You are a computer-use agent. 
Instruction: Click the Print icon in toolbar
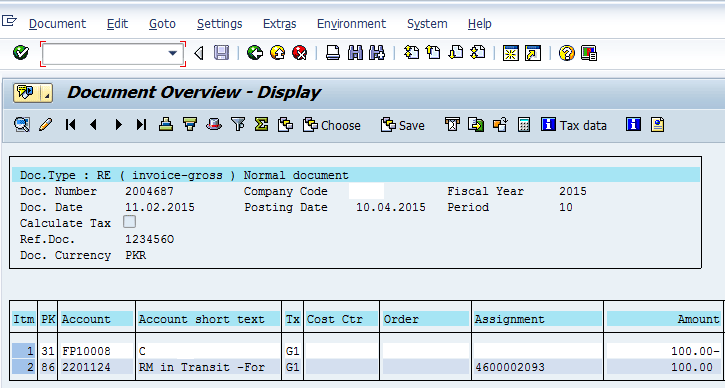pyautogui.click(x=333, y=53)
